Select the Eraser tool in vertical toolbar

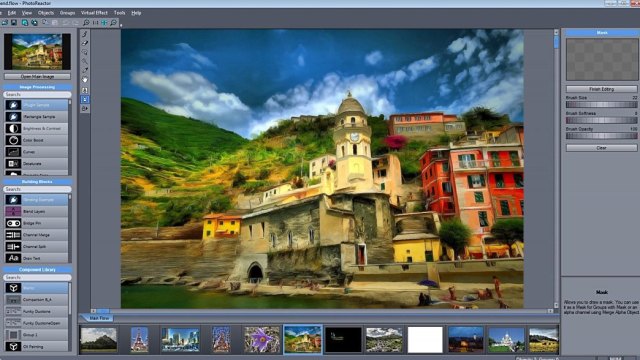click(x=85, y=43)
